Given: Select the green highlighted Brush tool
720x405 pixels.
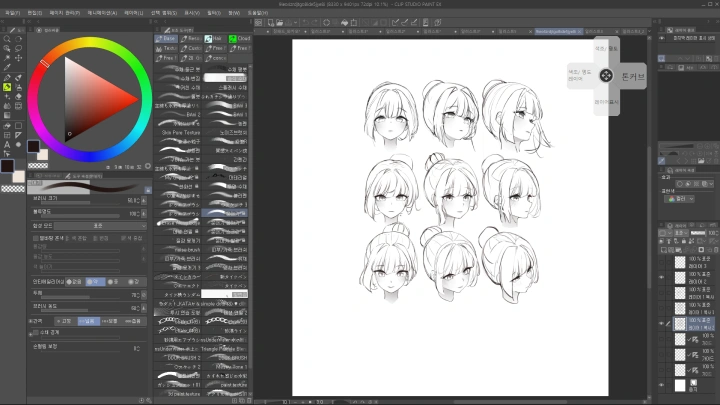Looking at the screenshot, I should pyautogui.click(x=7, y=87).
